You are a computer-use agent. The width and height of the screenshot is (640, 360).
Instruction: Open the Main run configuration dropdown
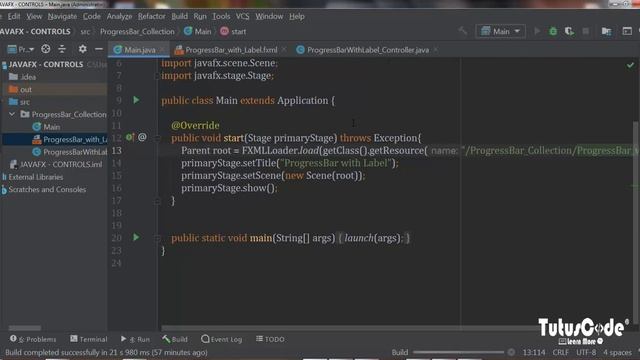point(500,31)
